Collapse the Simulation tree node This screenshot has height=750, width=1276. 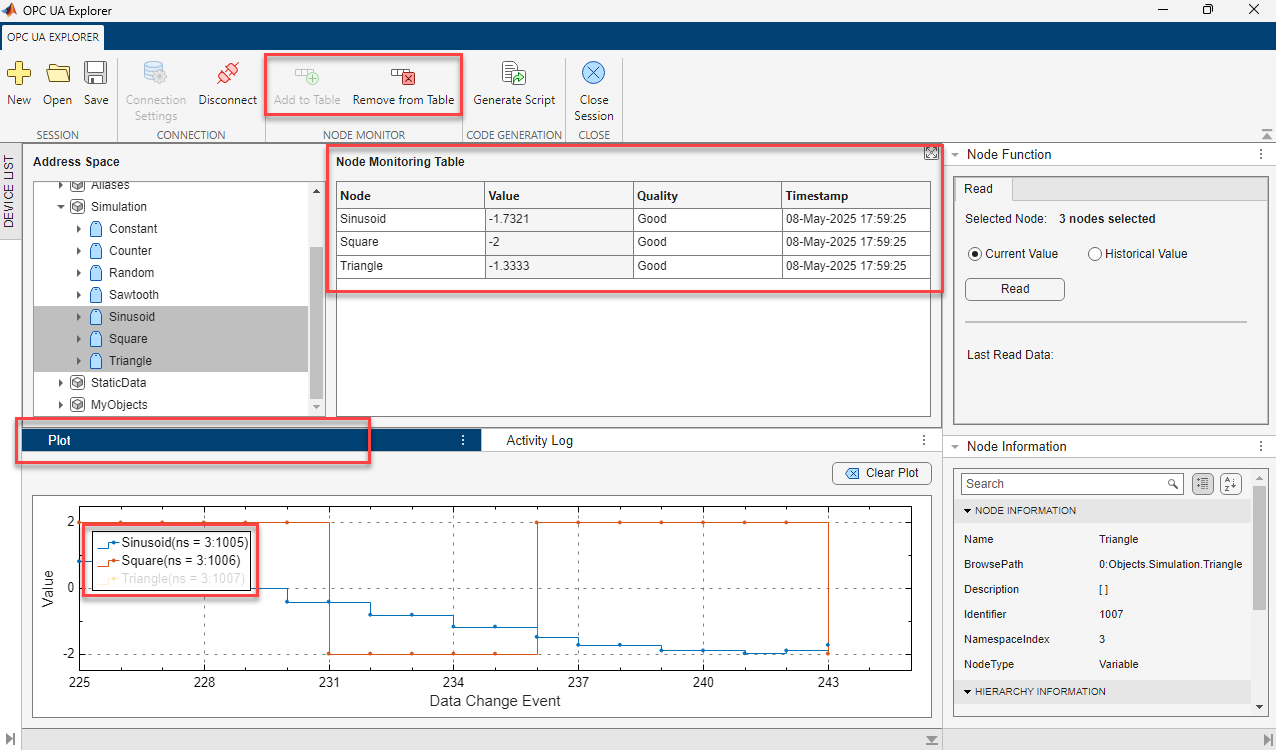click(61, 206)
